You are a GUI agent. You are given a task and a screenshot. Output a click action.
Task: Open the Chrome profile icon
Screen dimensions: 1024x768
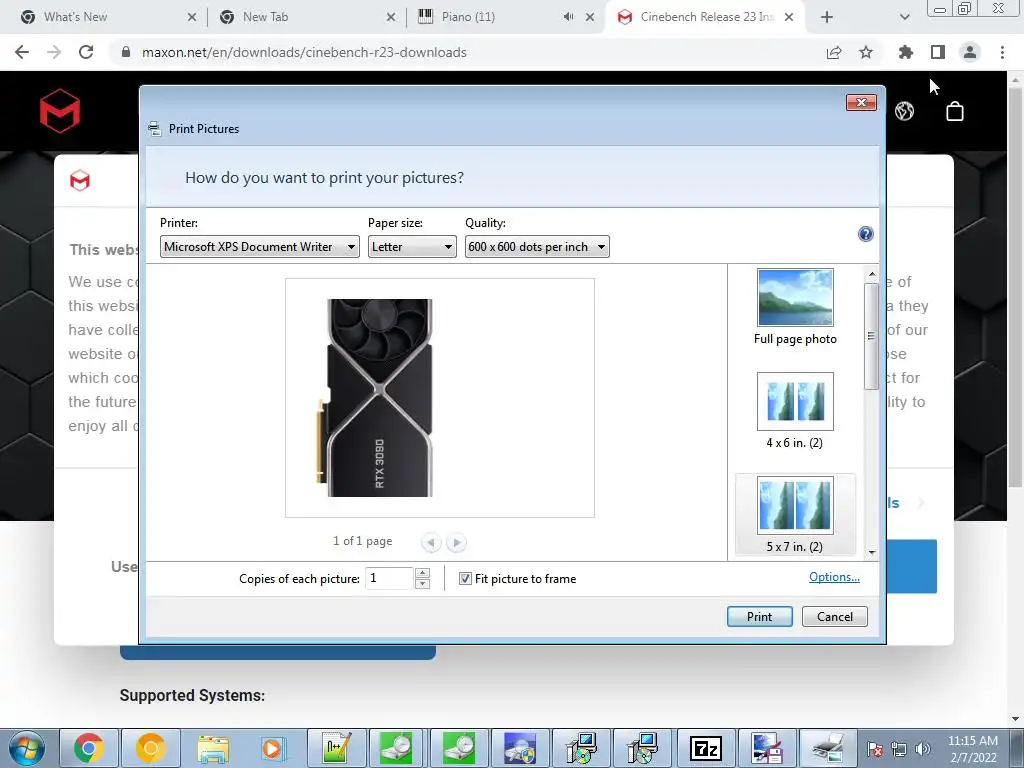pos(970,52)
